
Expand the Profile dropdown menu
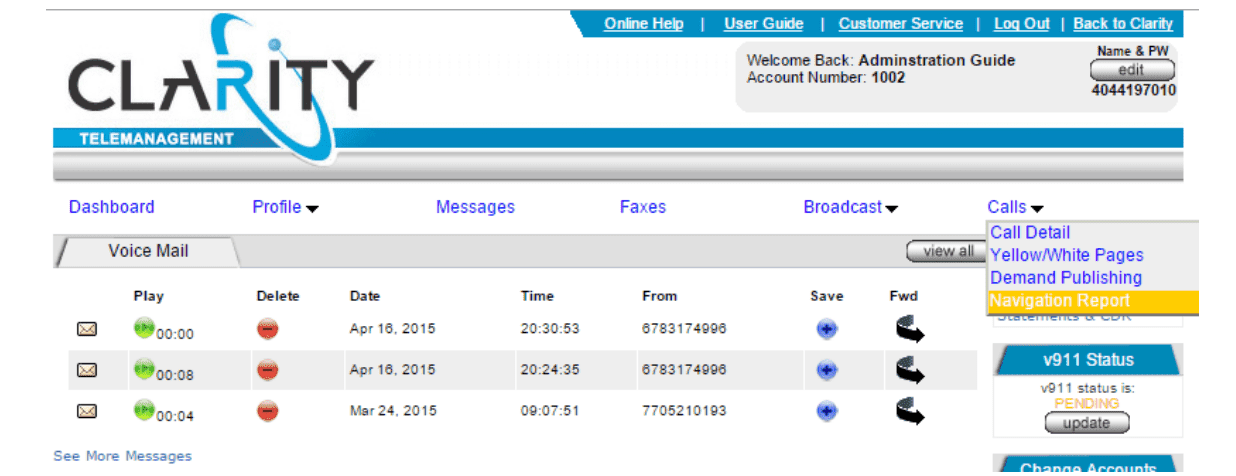coord(285,207)
